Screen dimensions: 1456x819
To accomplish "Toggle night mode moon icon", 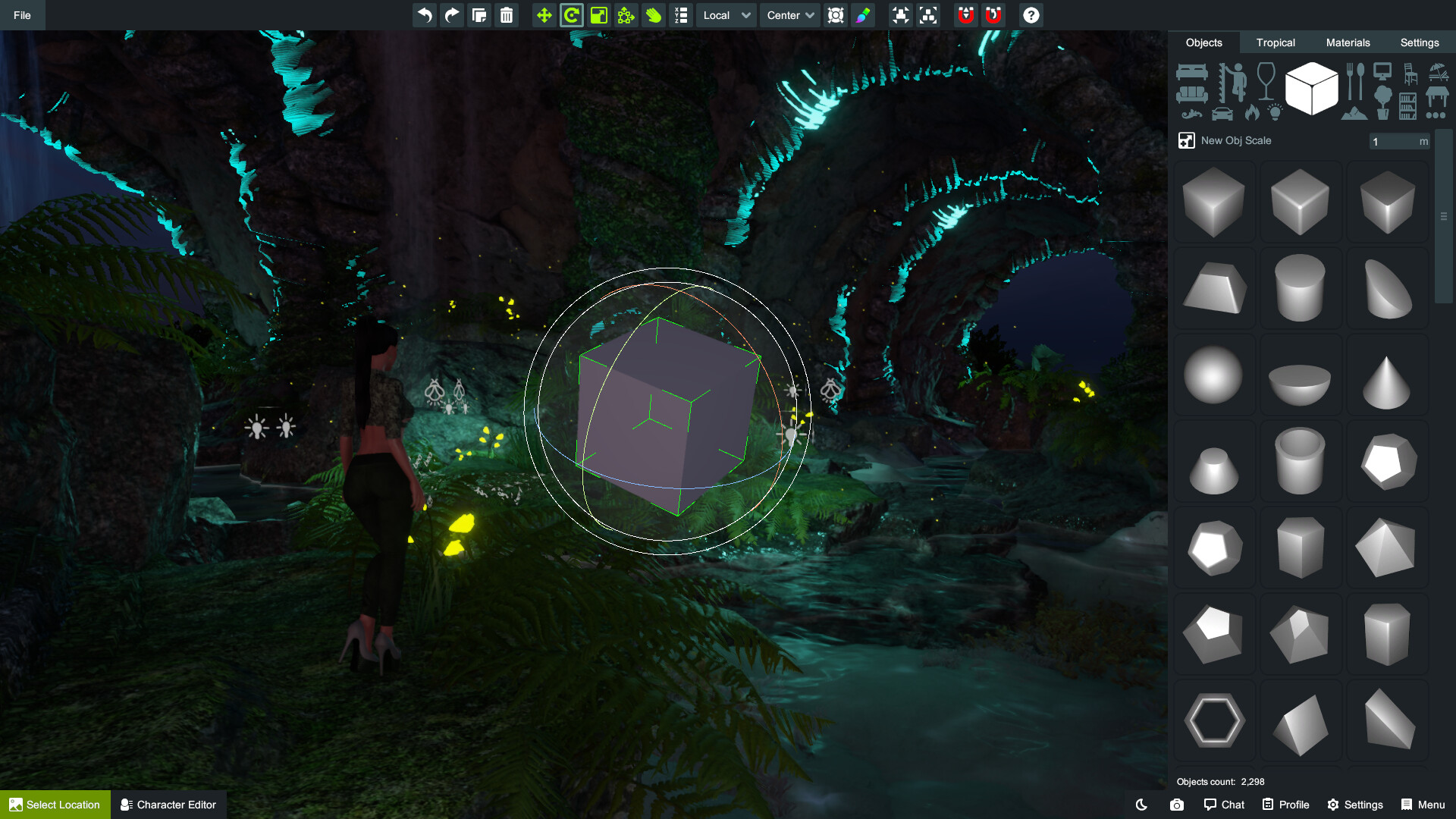I will (x=1141, y=805).
